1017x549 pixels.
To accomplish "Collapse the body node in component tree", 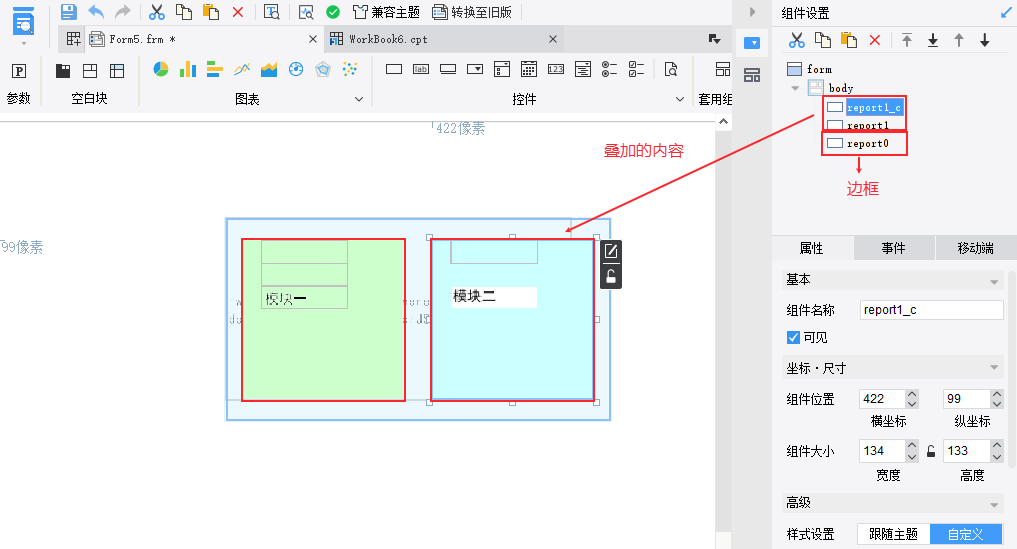I will click(x=796, y=88).
